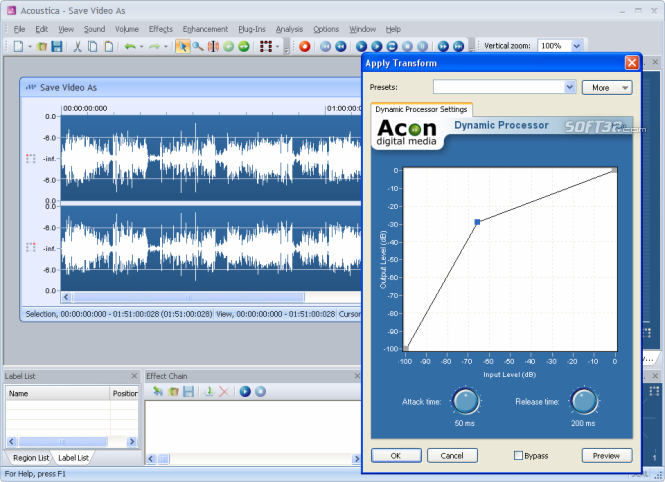Expand the Redo history dropdown arrow
This screenshot has height=482, width=665.
[x=166, y=47]
